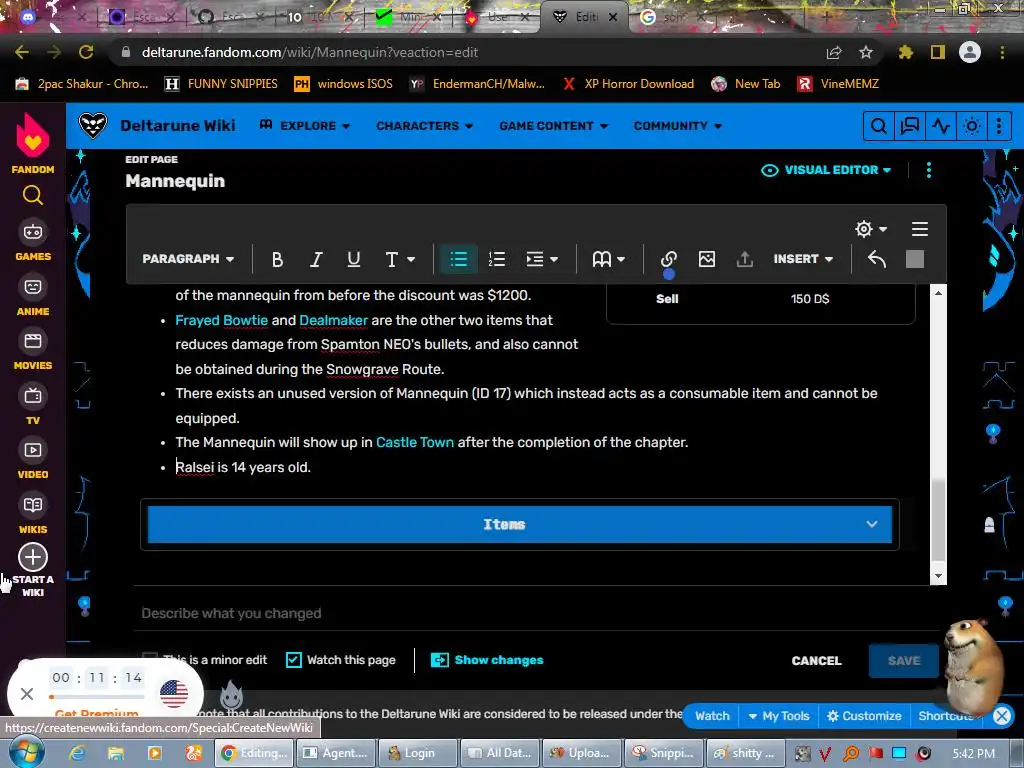Open the MOVIES section in sidebar

[33, 349]
